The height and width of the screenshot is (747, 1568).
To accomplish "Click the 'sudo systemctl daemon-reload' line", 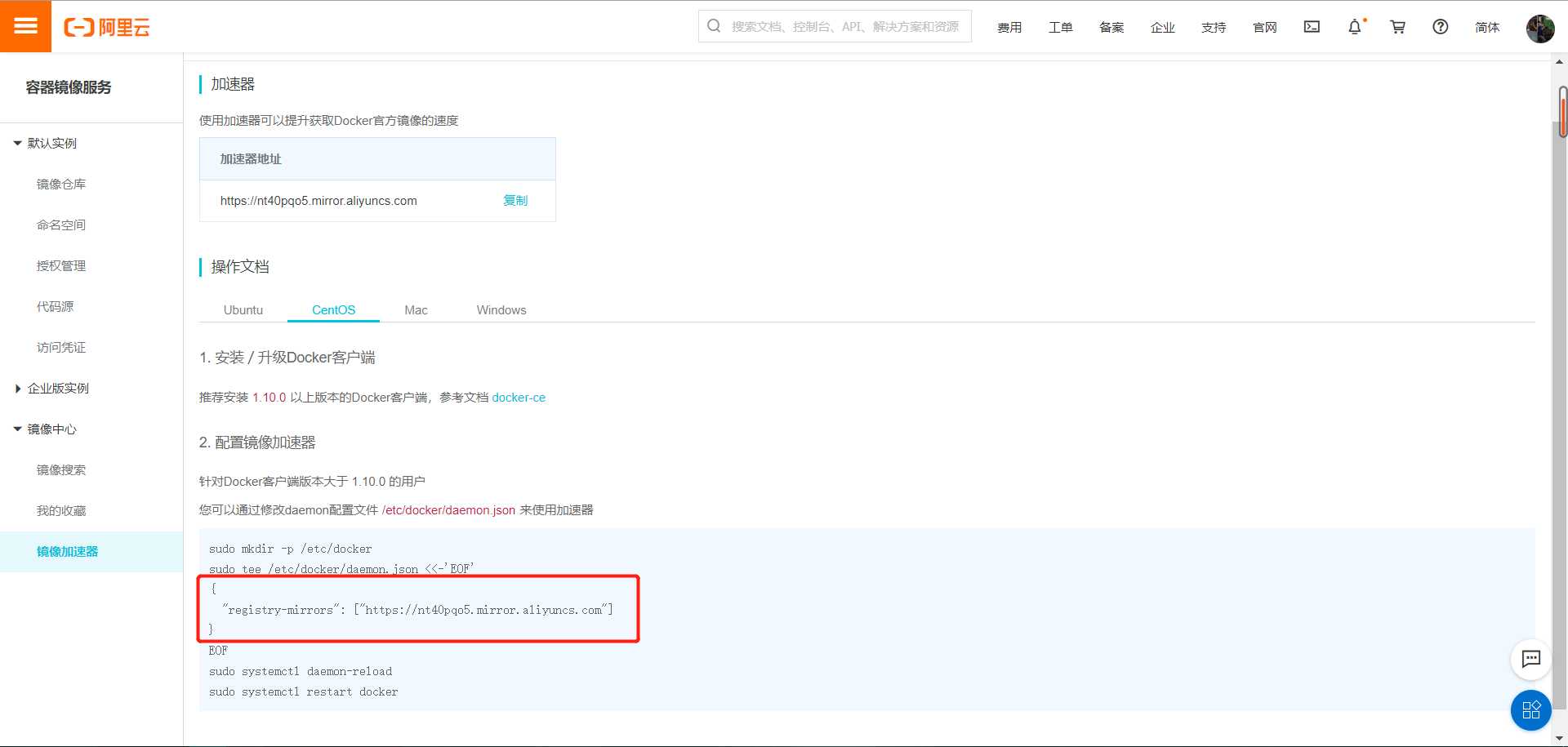I will tap(301, 671).
